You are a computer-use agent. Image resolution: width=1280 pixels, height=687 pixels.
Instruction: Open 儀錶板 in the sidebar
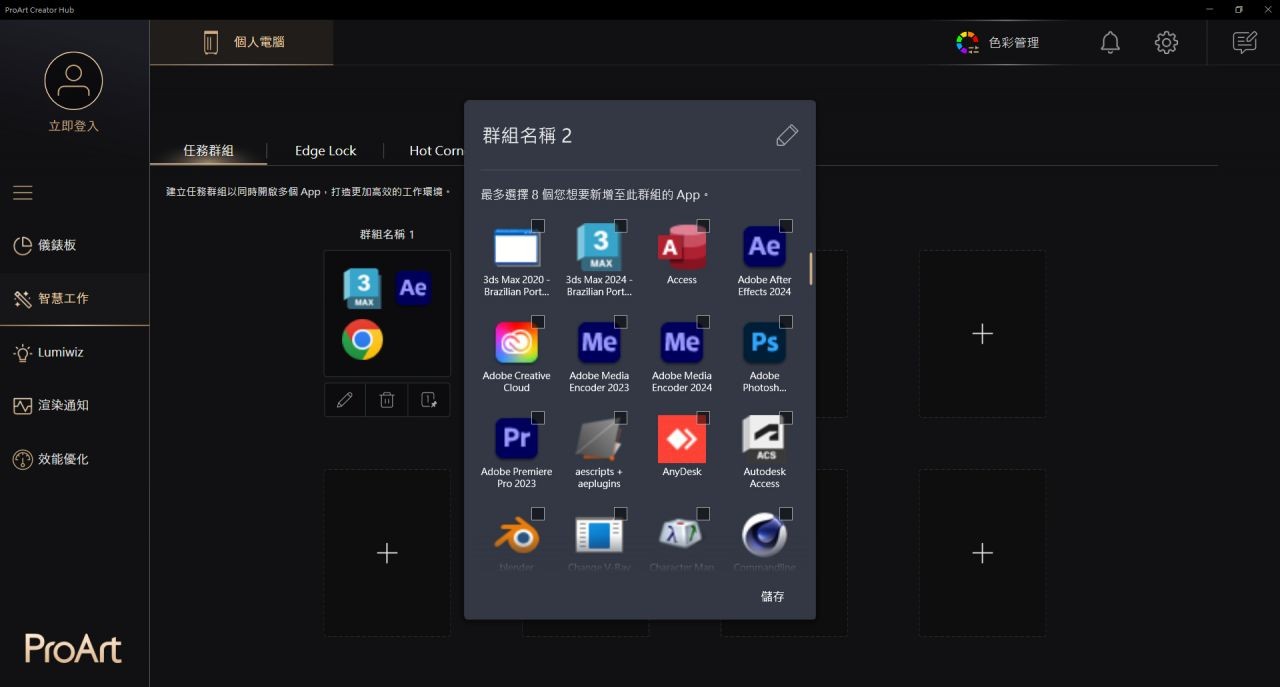(x=57, y=245)
